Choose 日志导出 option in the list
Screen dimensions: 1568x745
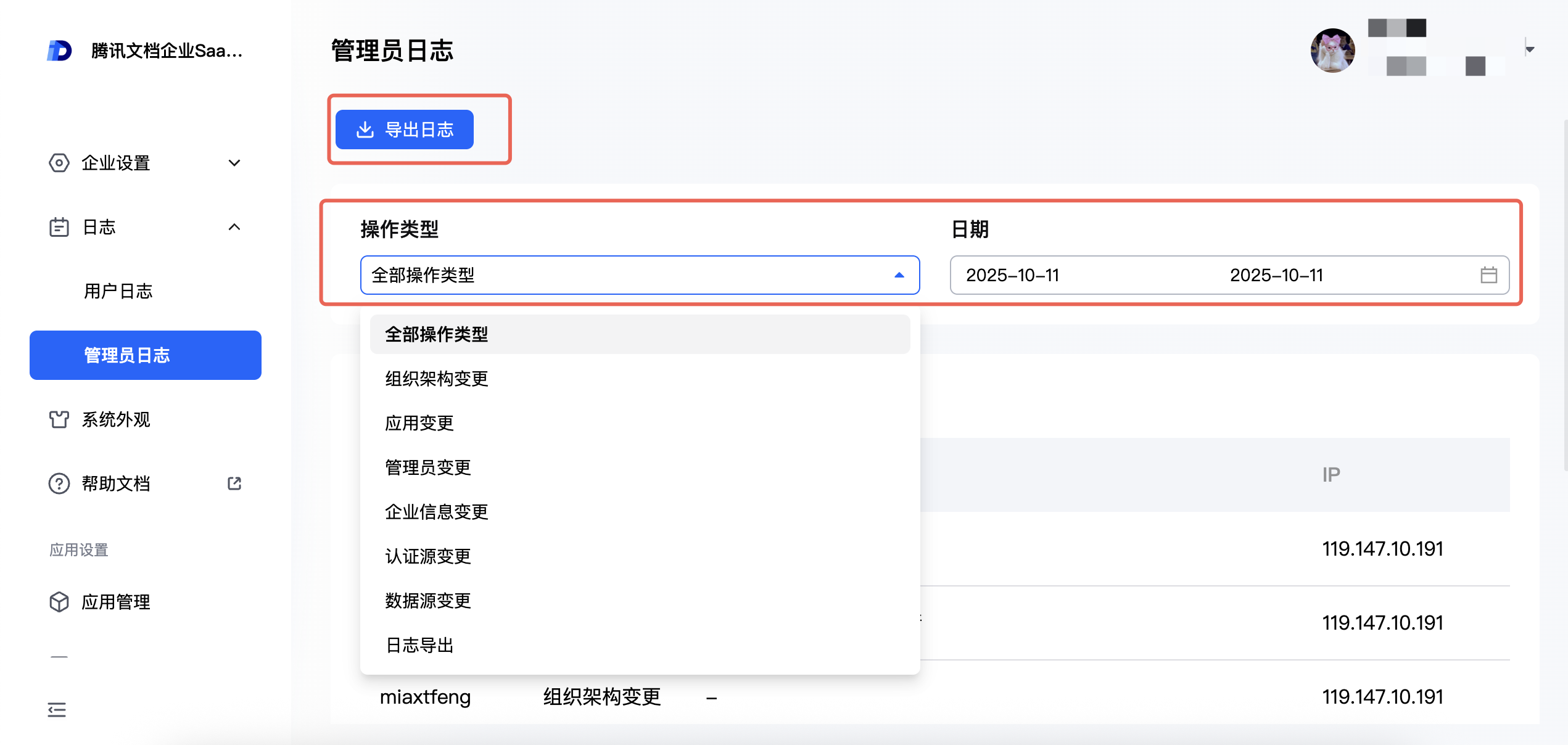[x=419, y=645]
